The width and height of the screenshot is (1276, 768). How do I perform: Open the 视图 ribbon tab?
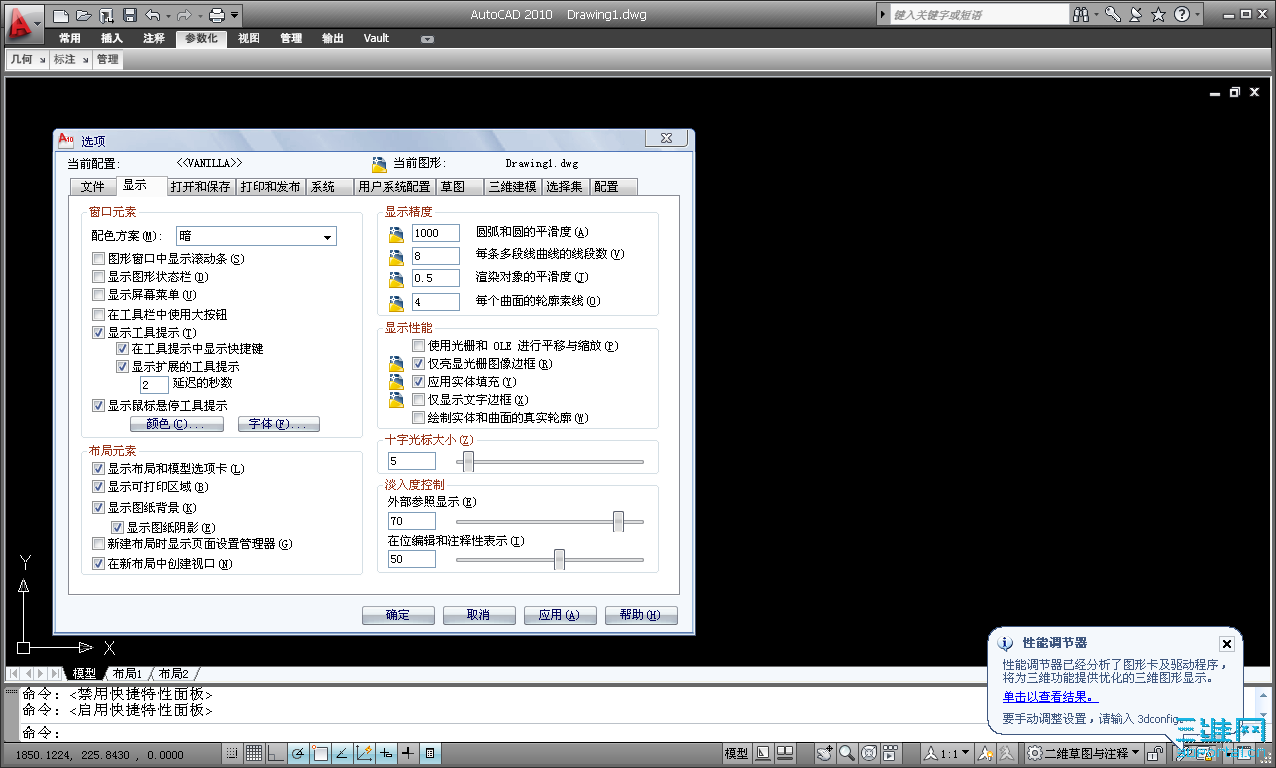[249, 38]
